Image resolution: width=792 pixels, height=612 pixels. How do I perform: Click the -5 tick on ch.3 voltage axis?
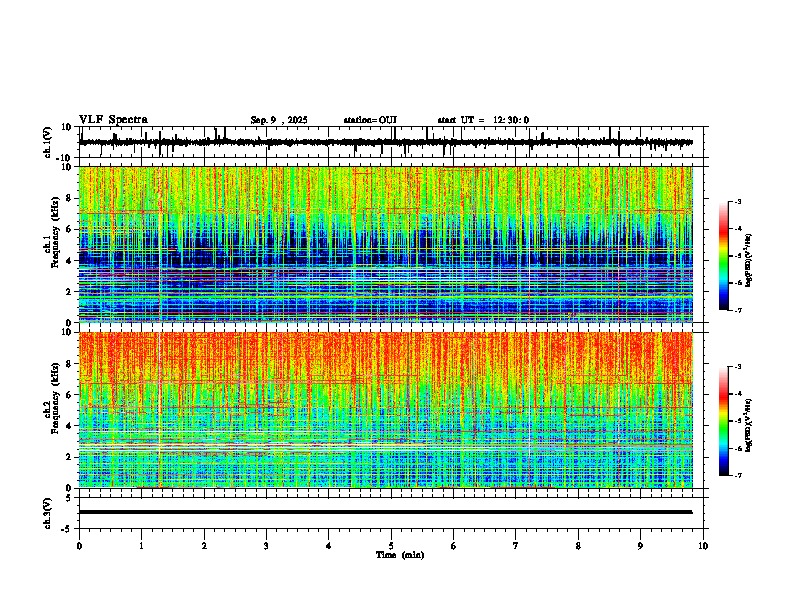(67, 529)
